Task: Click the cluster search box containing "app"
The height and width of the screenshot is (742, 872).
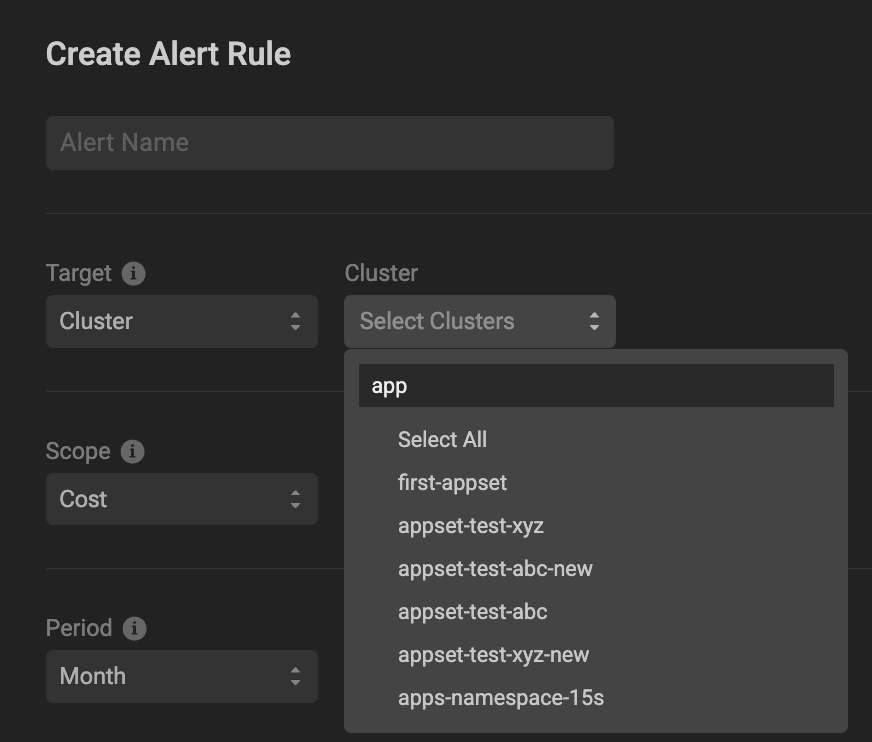Action: 595,385
